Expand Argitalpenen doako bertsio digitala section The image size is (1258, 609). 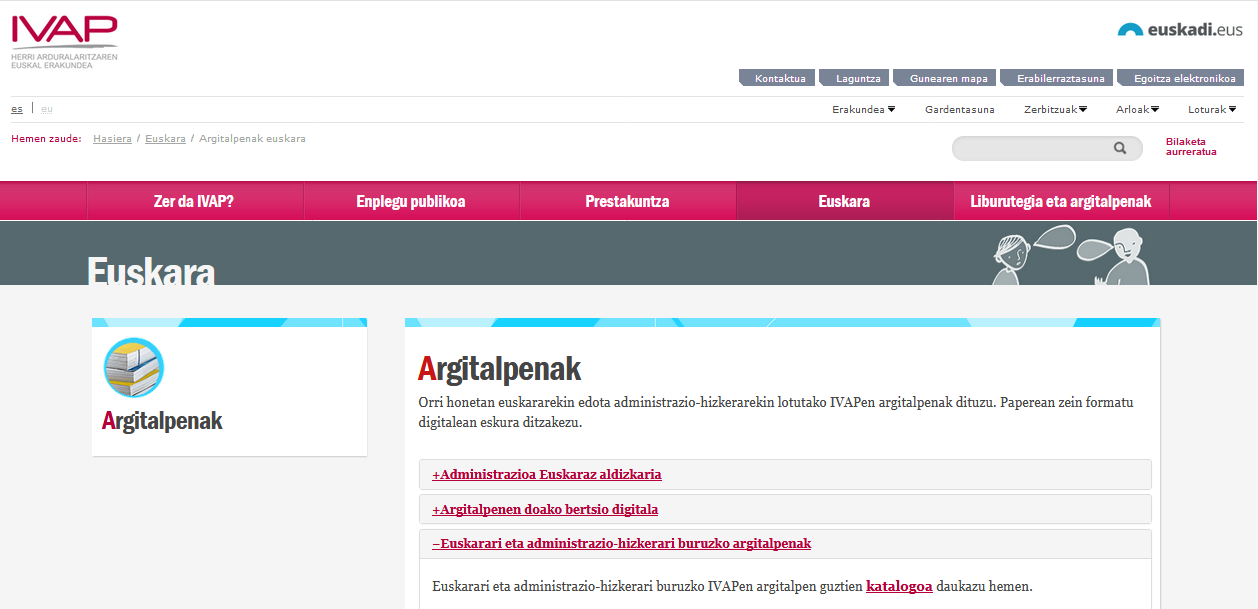[x=545, y=510]
